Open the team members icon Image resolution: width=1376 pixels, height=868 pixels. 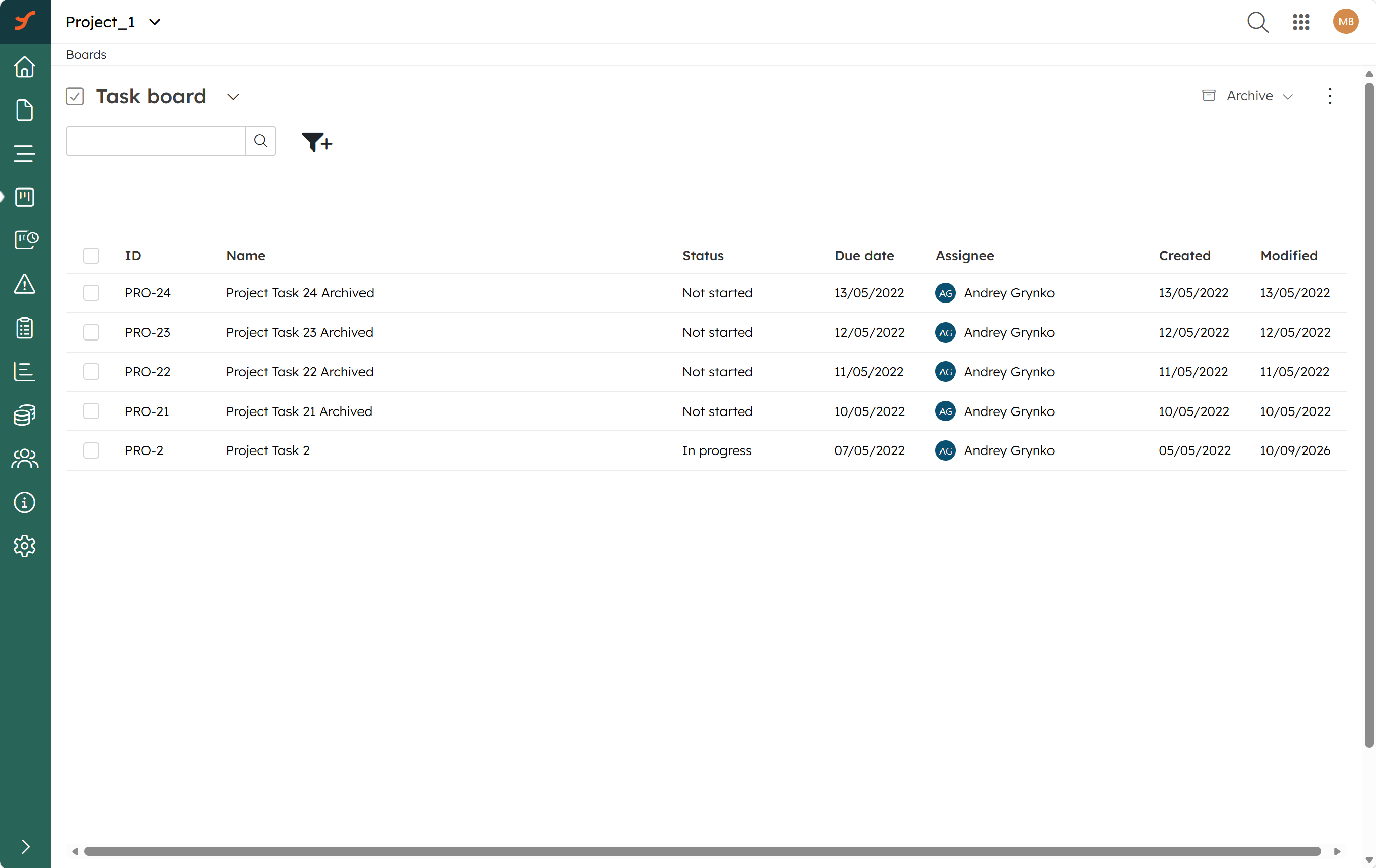[x=24, y=459]
